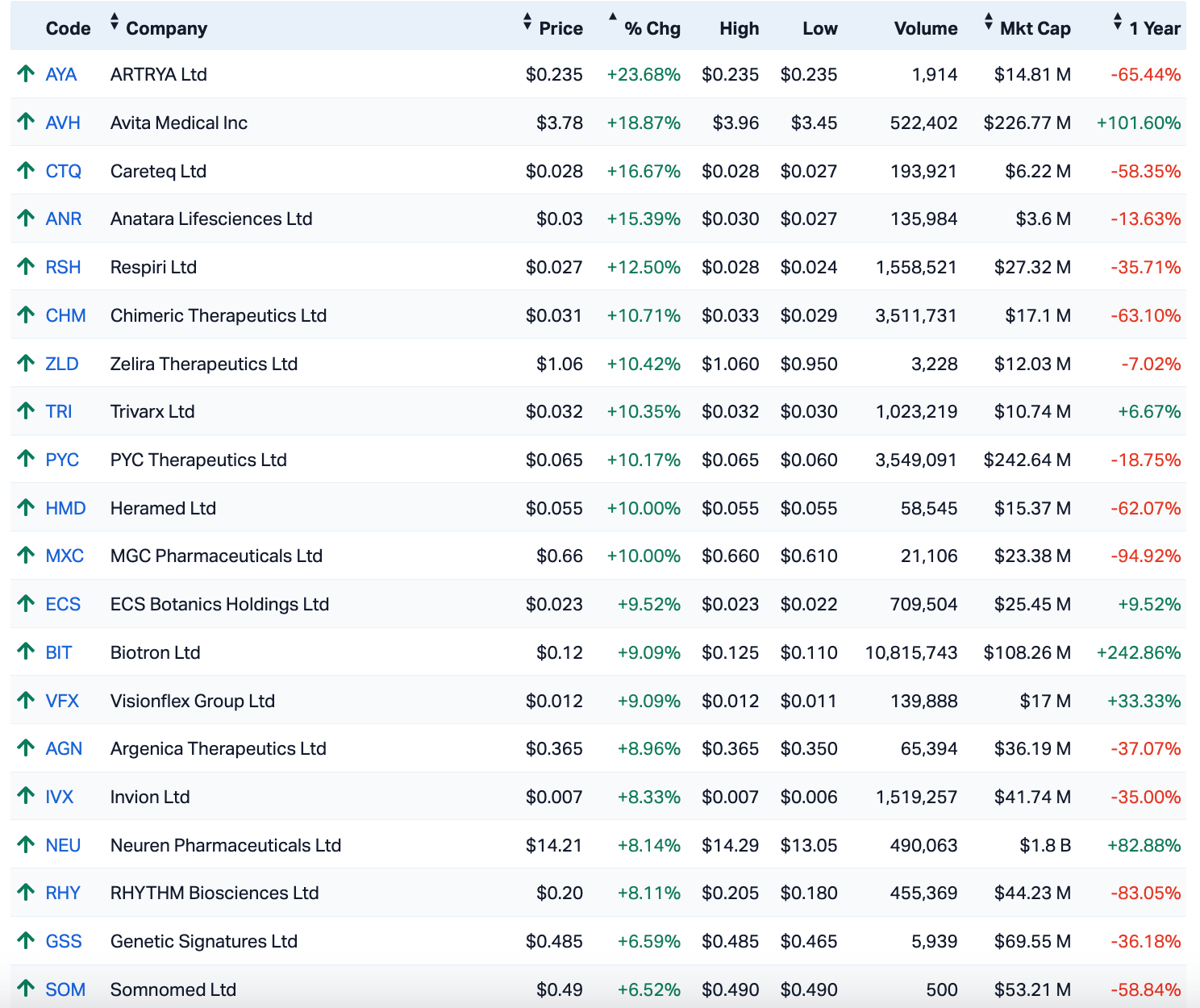Open the AVH stock code link
The width and height of the screenshot is (1200, 1008).
pos(63,123)
